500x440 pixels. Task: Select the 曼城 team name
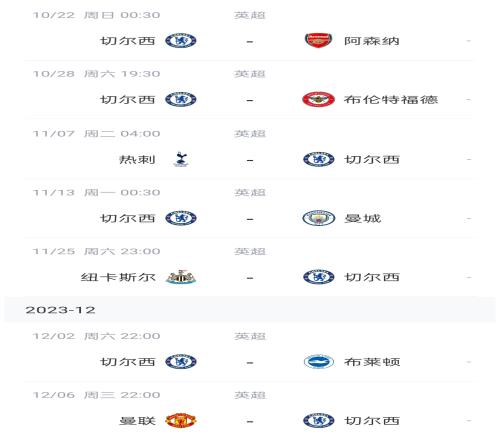pos(362,219)
